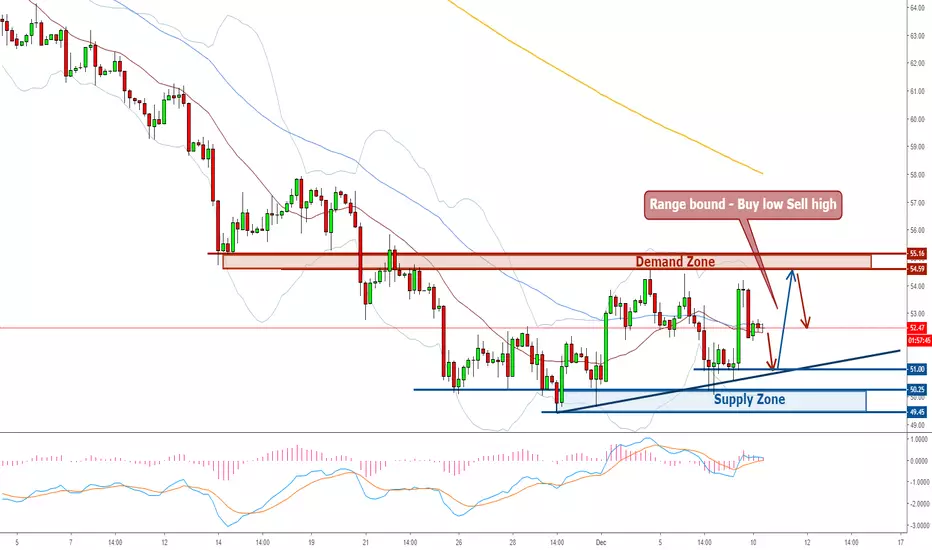Click the 61.00 price axis label

(x=917, y=91)
